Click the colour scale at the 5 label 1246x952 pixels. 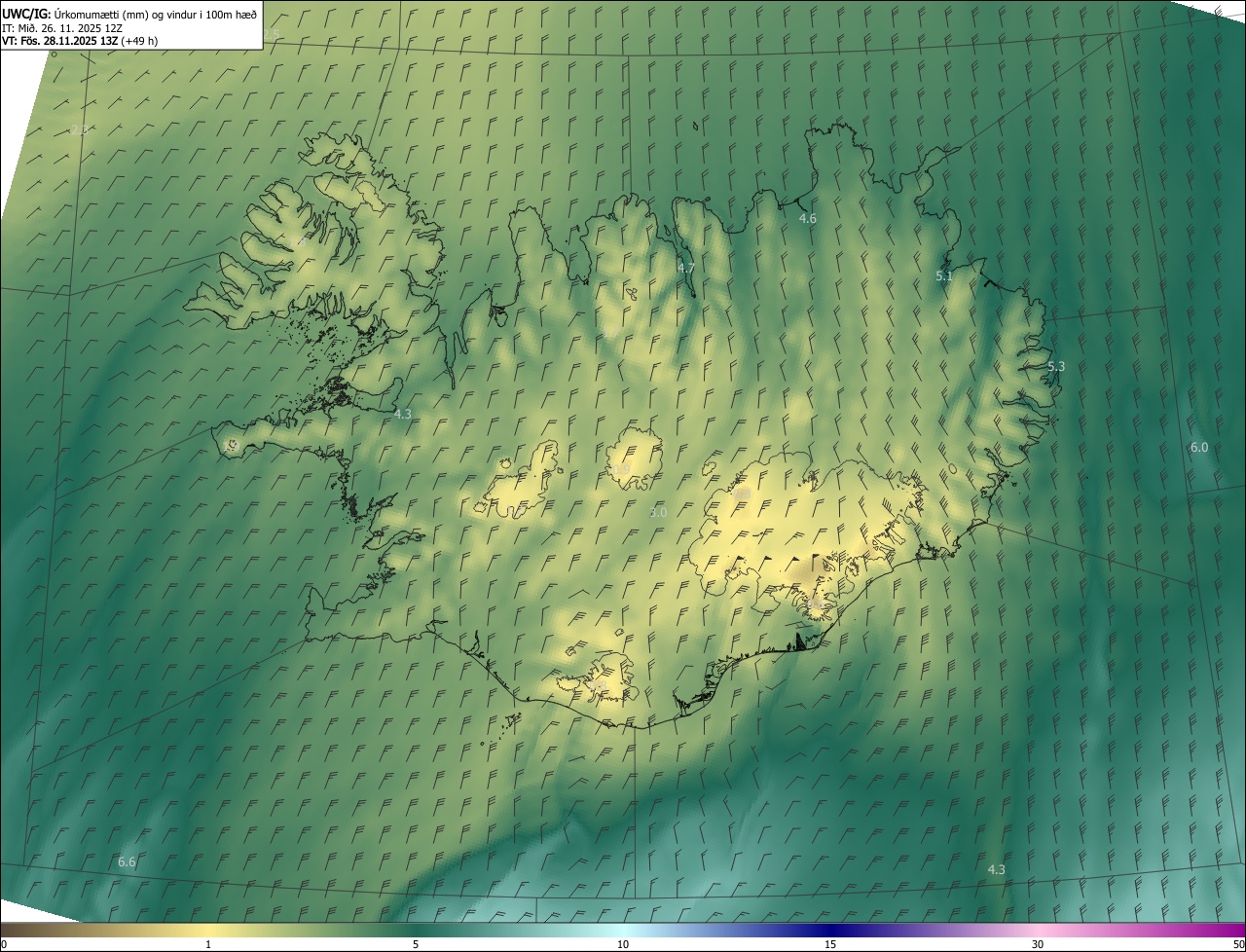click(416, 944)
